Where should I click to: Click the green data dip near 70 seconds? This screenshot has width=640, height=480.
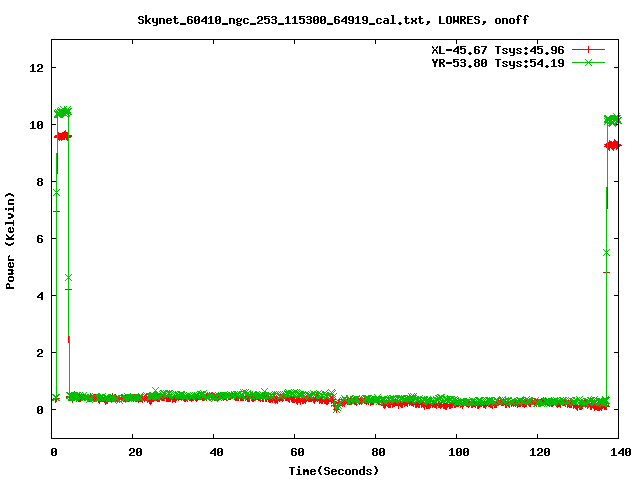coord(336,408)
